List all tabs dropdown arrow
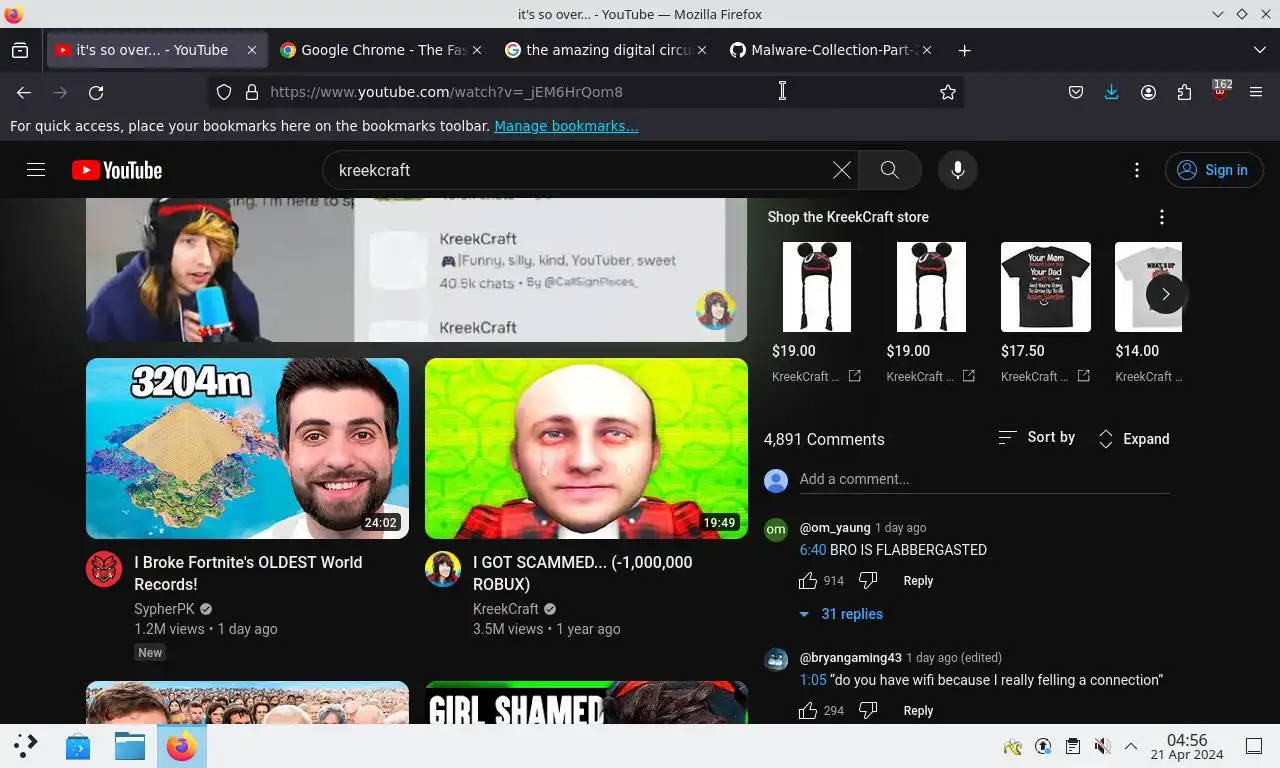 point(1259,50)
